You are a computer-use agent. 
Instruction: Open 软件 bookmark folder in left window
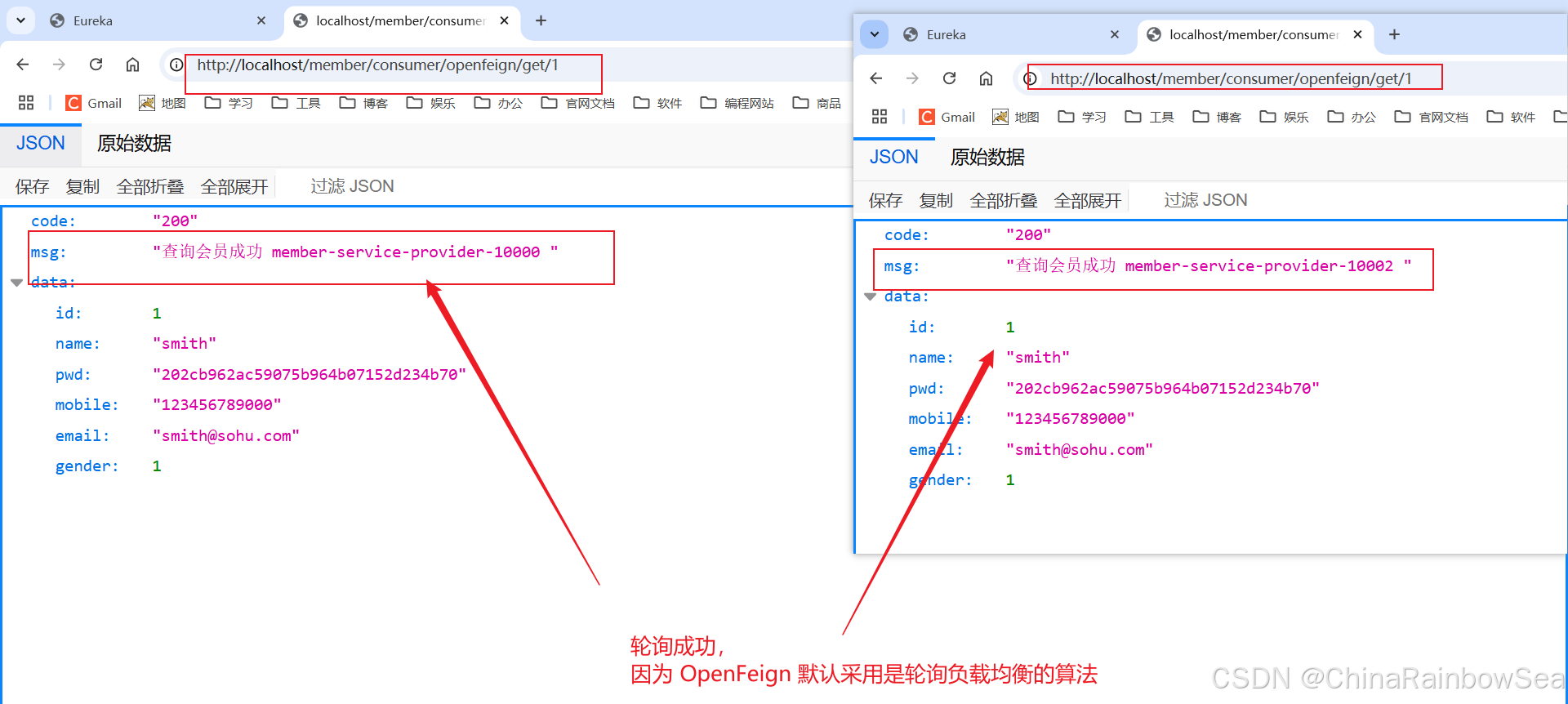657,103
